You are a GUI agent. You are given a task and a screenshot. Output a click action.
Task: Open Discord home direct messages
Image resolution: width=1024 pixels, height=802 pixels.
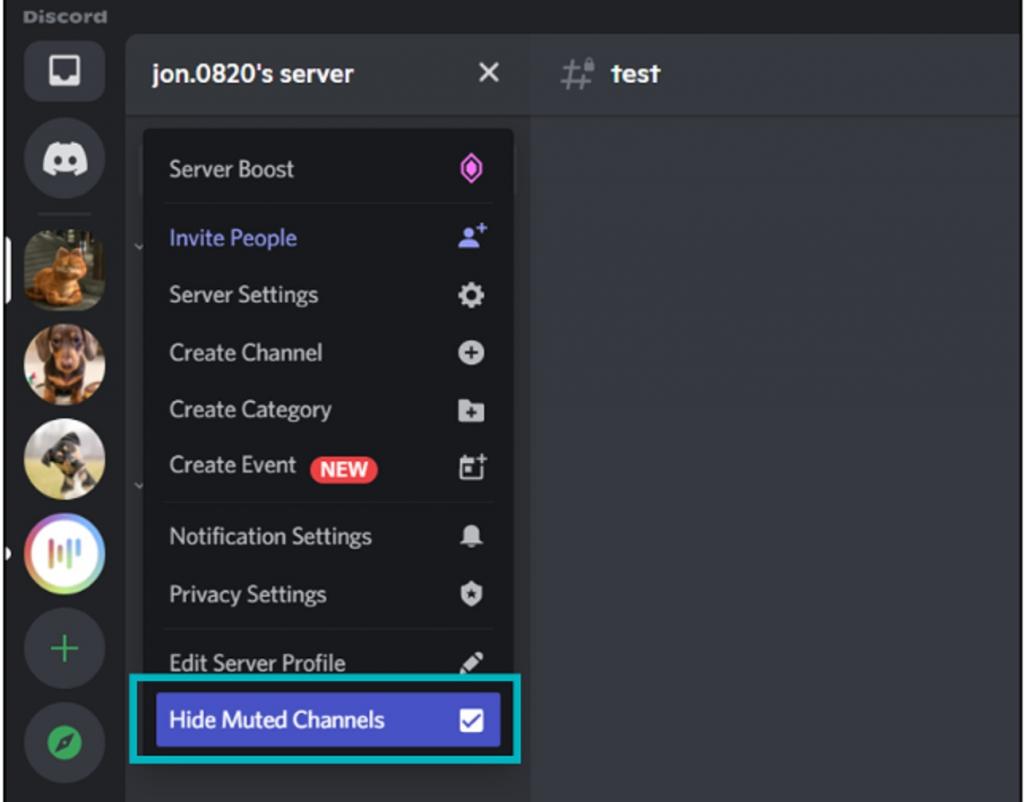point(64,159)
